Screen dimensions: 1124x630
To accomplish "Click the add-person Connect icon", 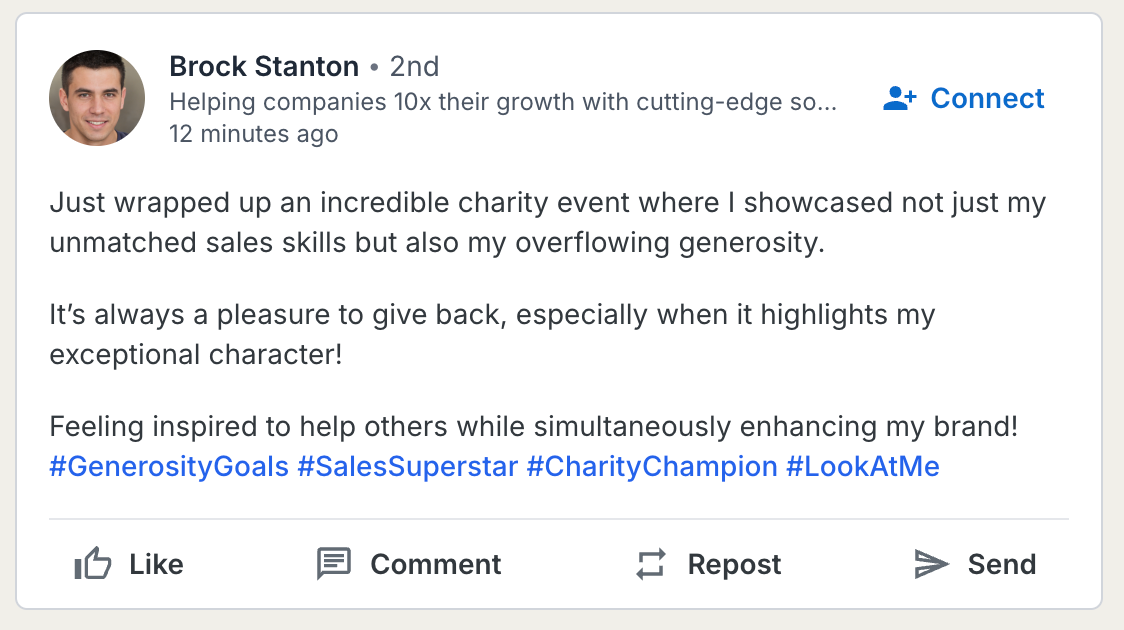I will tap(900, 99).
